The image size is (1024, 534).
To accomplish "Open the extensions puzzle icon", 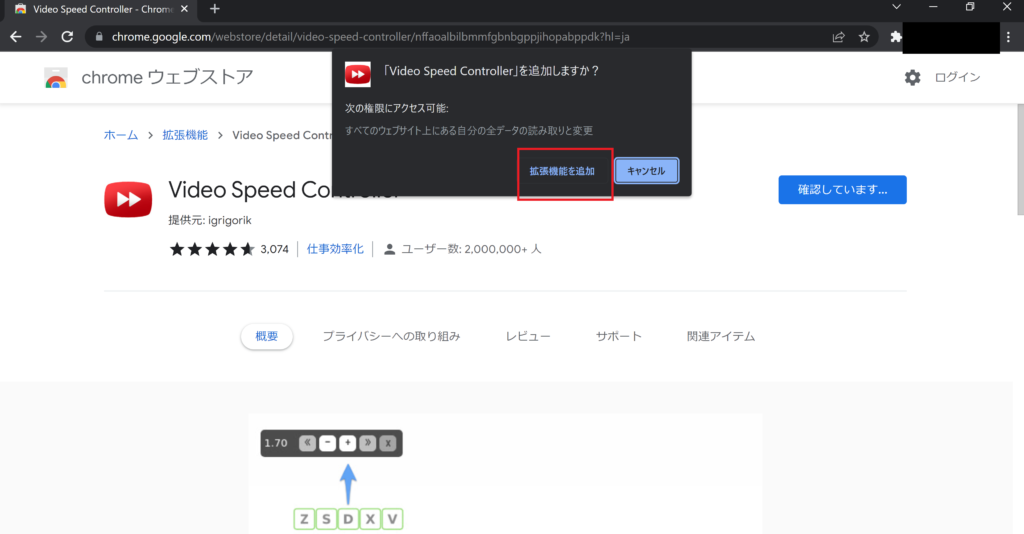I will click(x=896, y=37).
